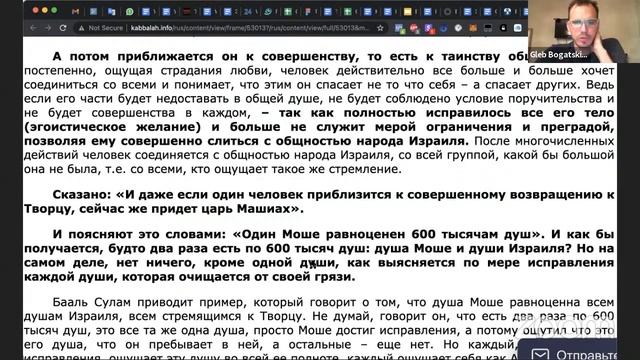Screen dimensions: 640x360
Task: Click 'Творцу, сейчас же придет царь Машиах»'
Action: 164,209
